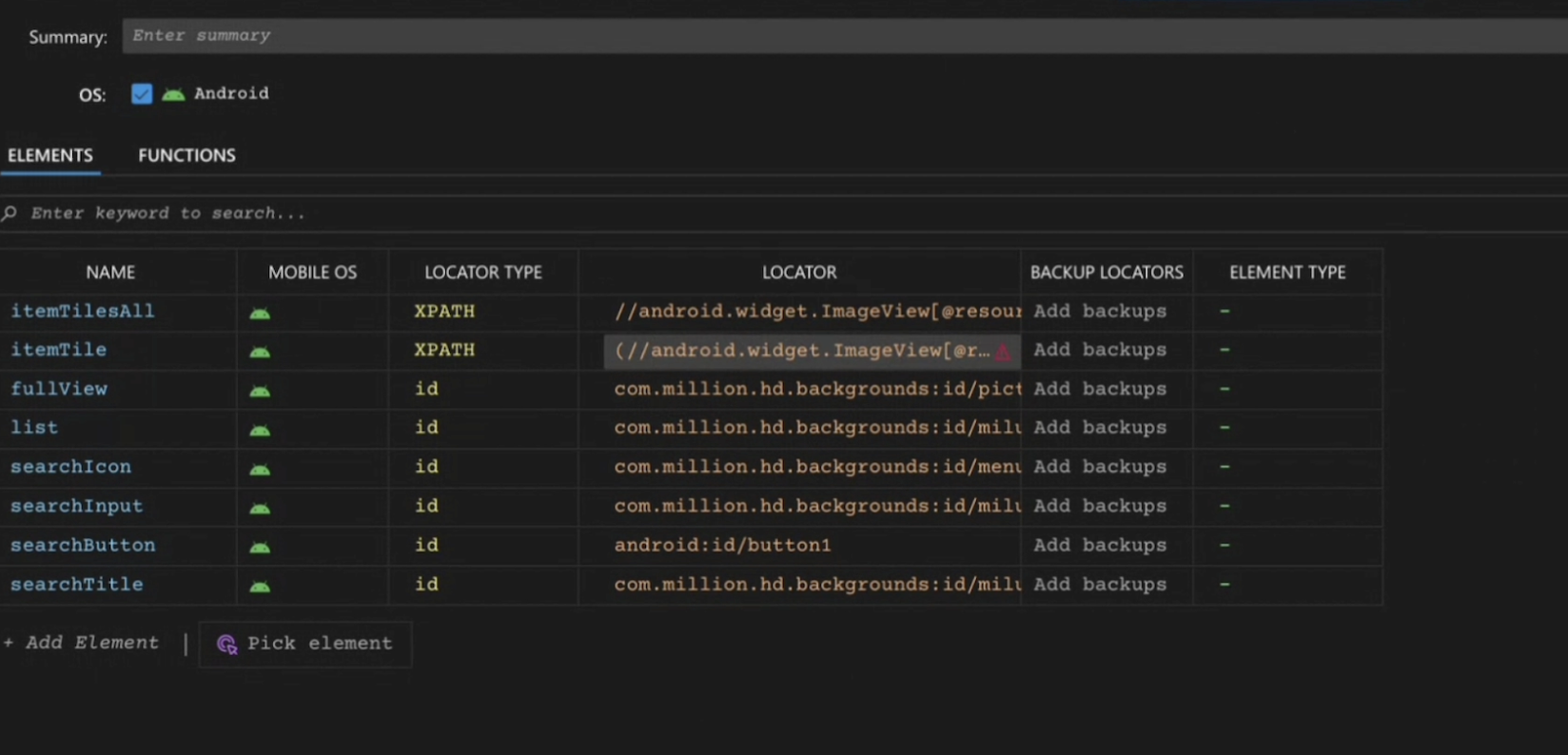The width and height of the screenshot is (1568, 755).
Task: Click the LOCATOR column header
Action: tap(799, 272)
